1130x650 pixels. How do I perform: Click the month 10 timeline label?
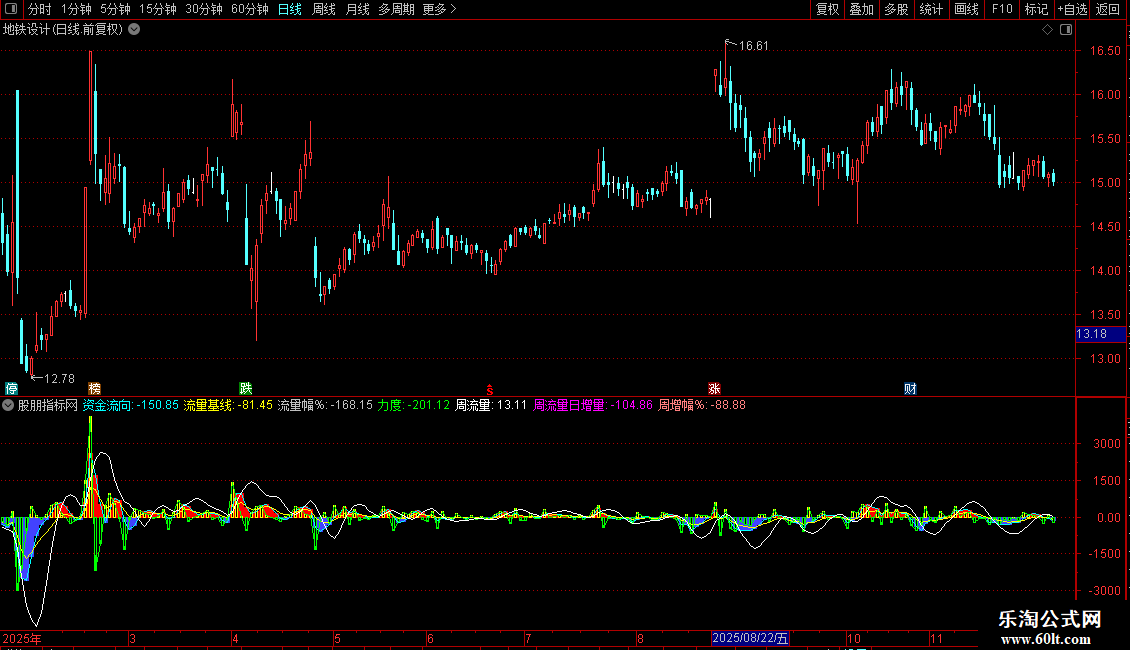tap(854, 638)
